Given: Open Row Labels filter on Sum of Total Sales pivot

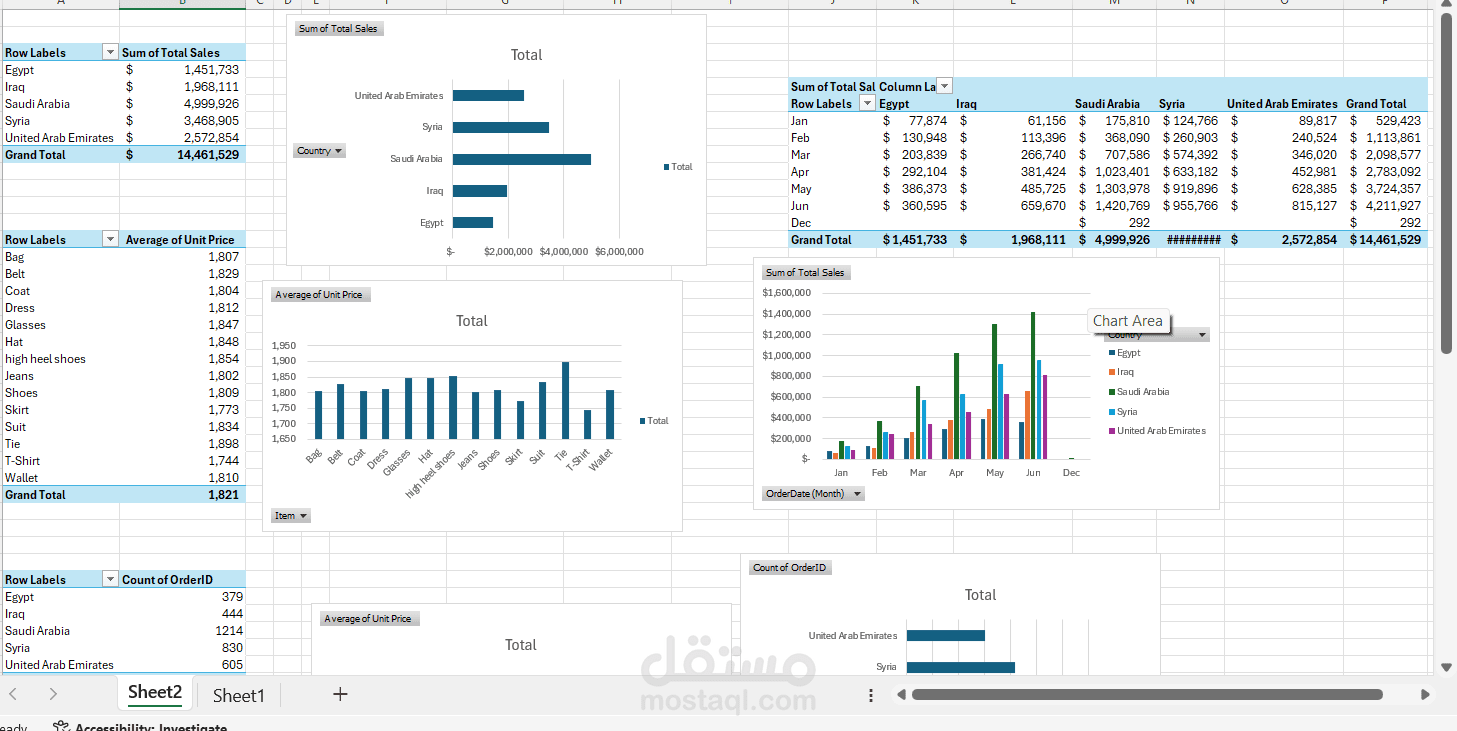Looking at the screenshot, I should (110, 51).
